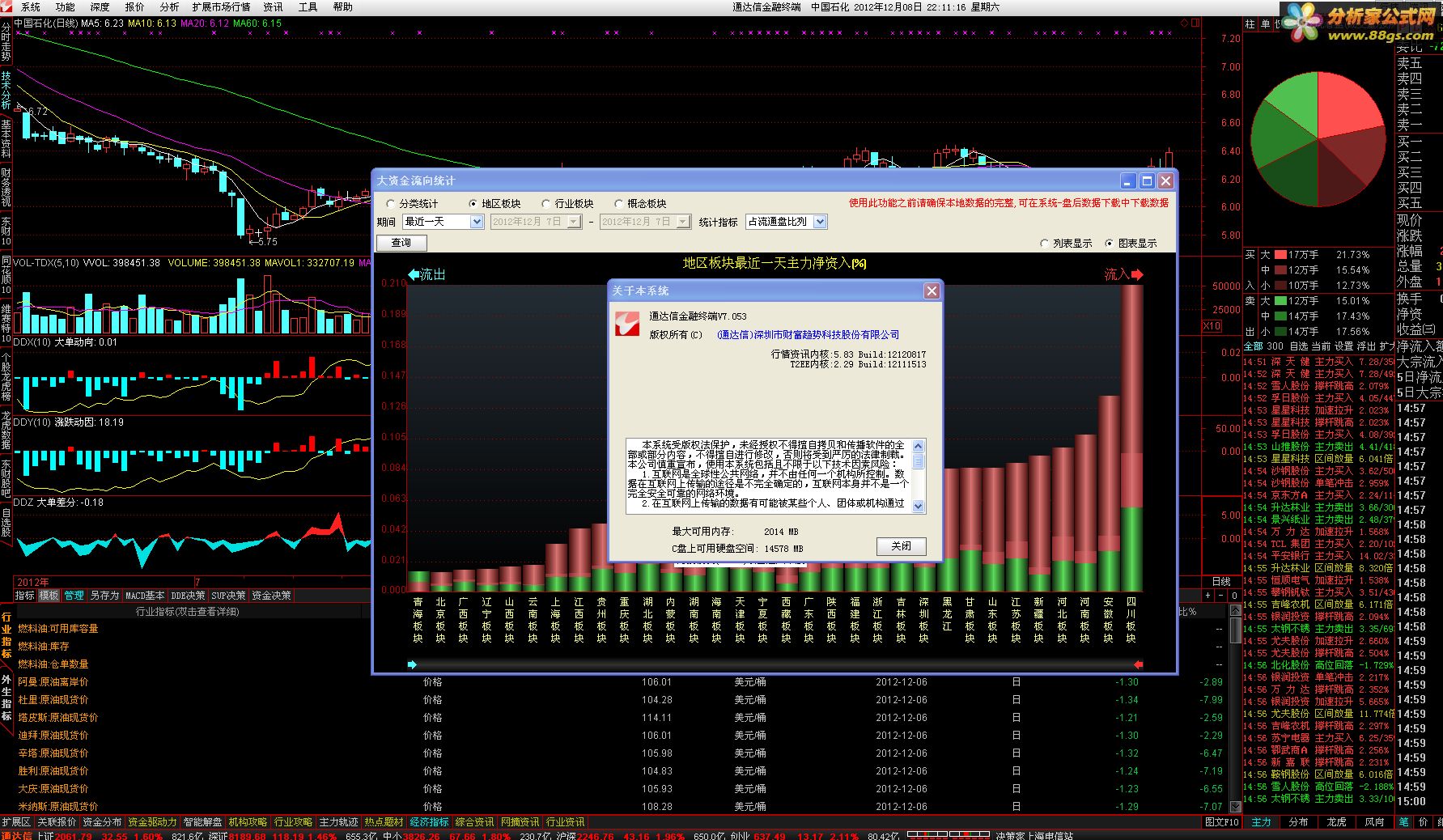
Task: Click the X10 volume scale marker
Action: tap(1212, 326)
